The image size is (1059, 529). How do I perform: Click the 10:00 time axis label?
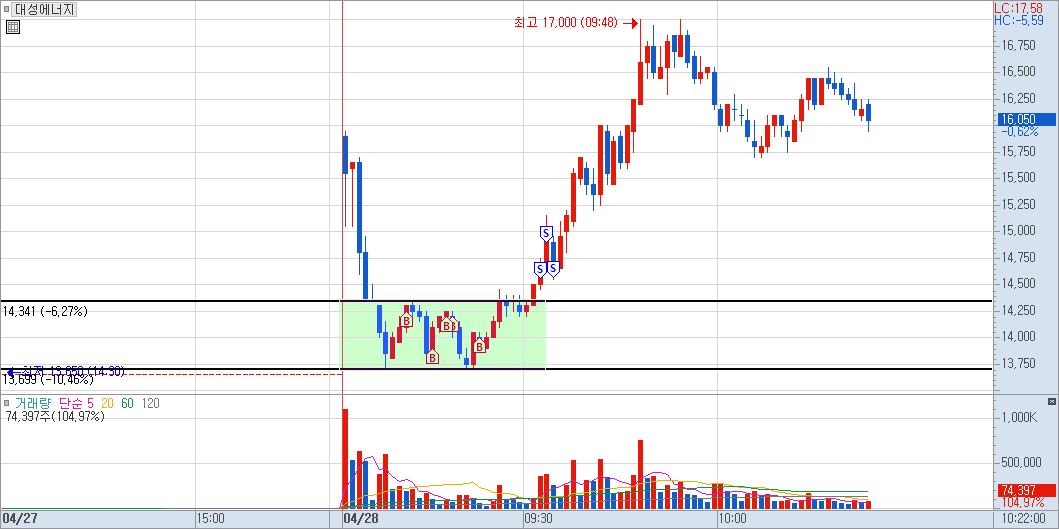[x=733, y=518]
